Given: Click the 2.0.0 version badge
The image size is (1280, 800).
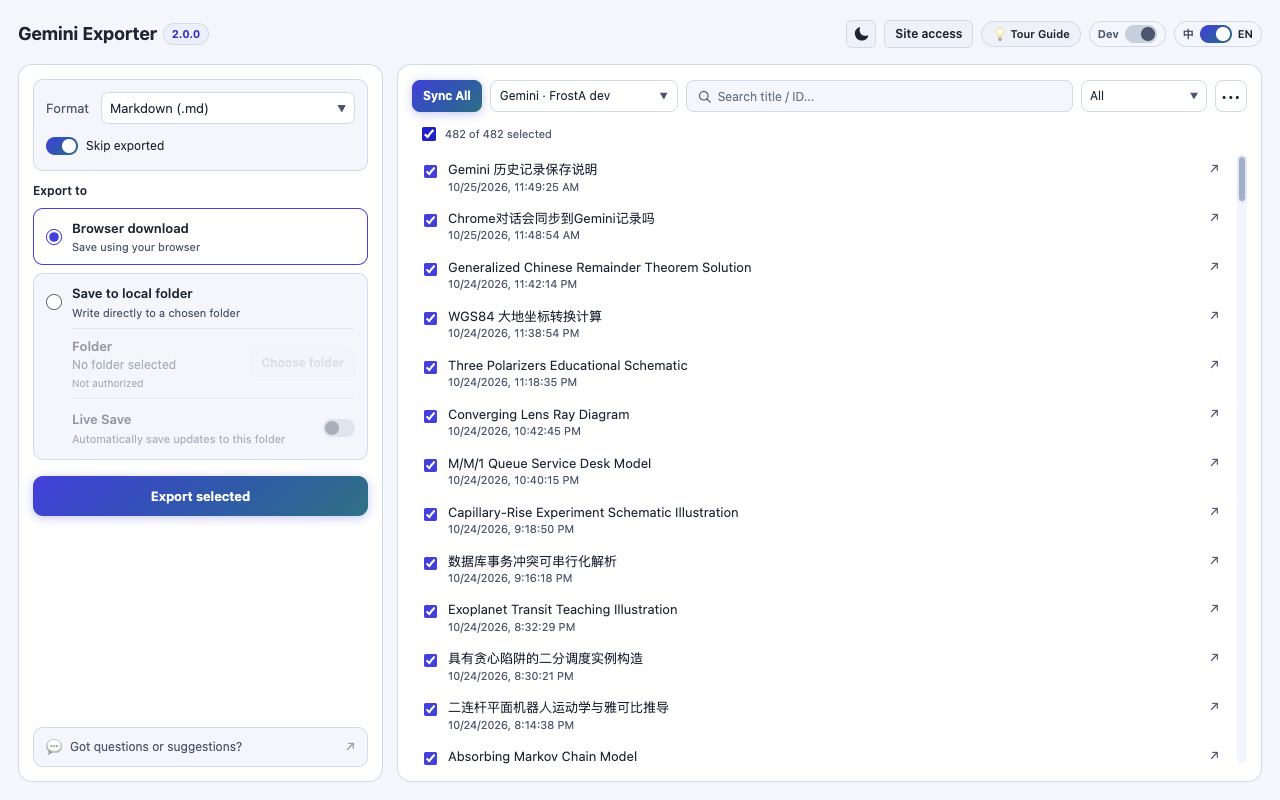Looking at the screenshot, I should (x=186, y=34).
